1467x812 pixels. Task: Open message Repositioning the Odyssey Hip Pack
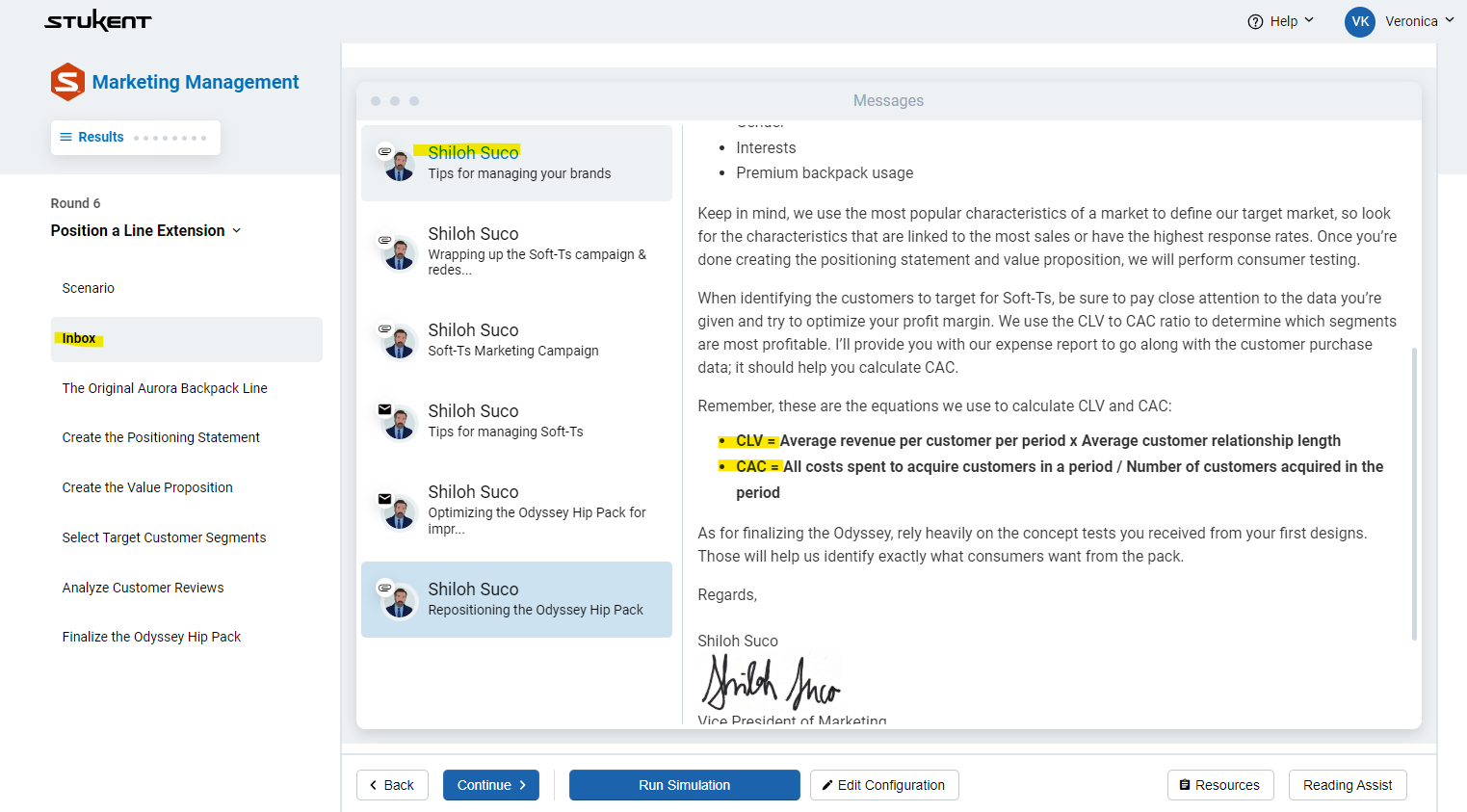pyautogui.click(x=516, y=599)
